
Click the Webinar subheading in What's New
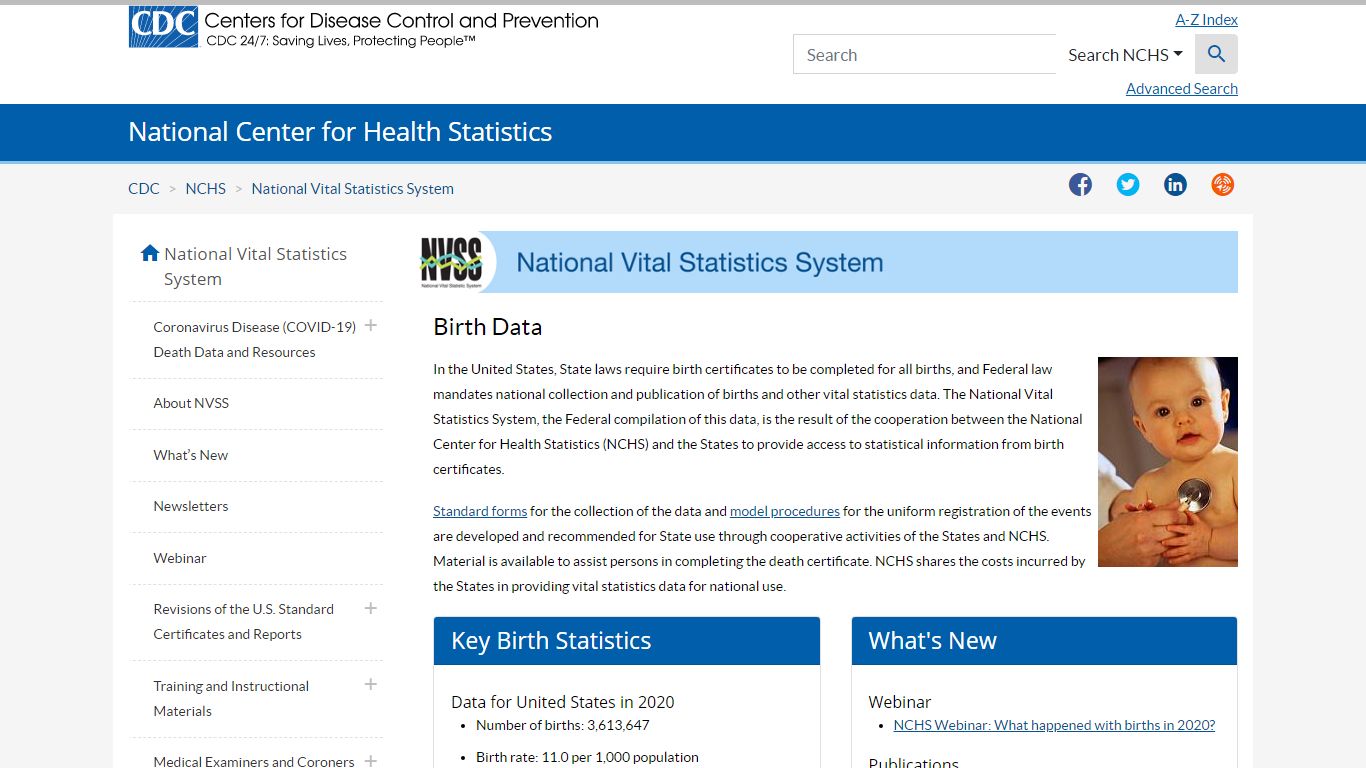[x=900, y=702]
